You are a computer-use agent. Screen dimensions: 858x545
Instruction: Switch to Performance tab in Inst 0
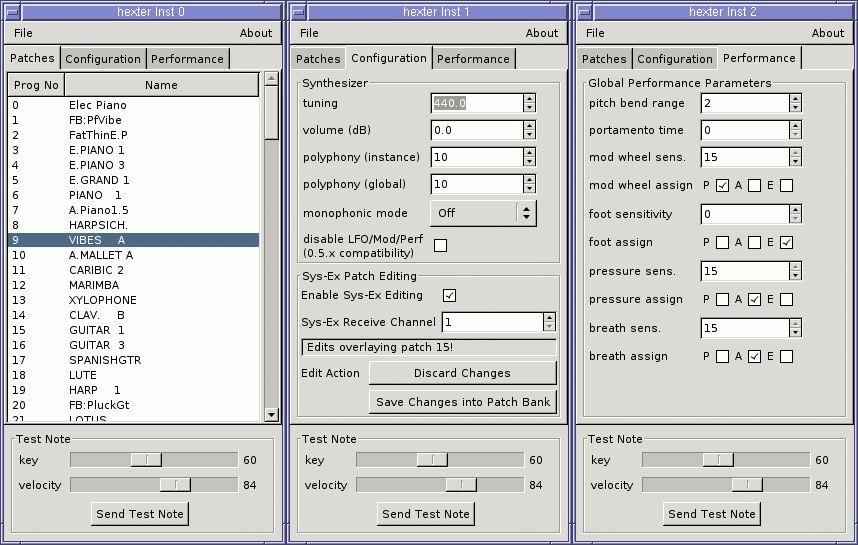point(187,59)
